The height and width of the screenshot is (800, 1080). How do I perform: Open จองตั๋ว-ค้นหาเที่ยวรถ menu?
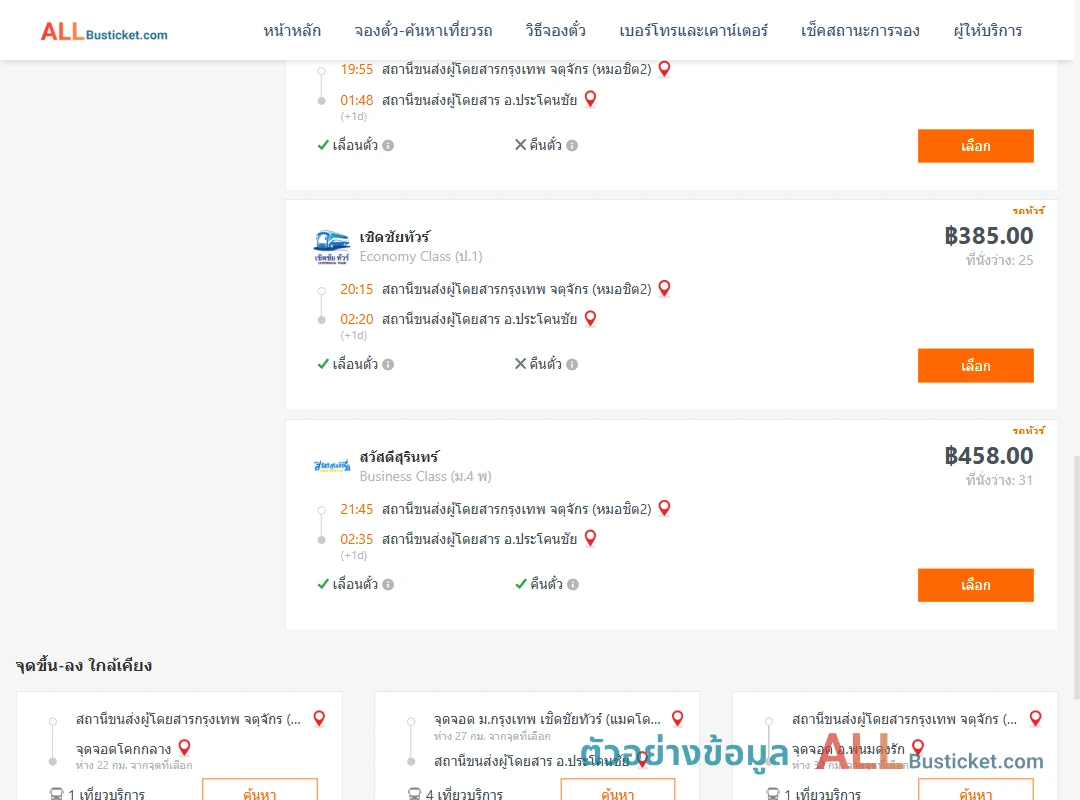(423, 31)
